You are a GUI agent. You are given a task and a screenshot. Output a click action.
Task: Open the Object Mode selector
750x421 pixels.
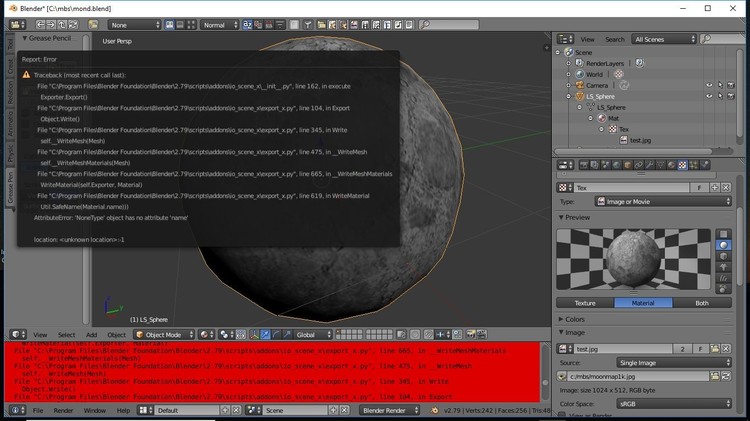[165, 334]
